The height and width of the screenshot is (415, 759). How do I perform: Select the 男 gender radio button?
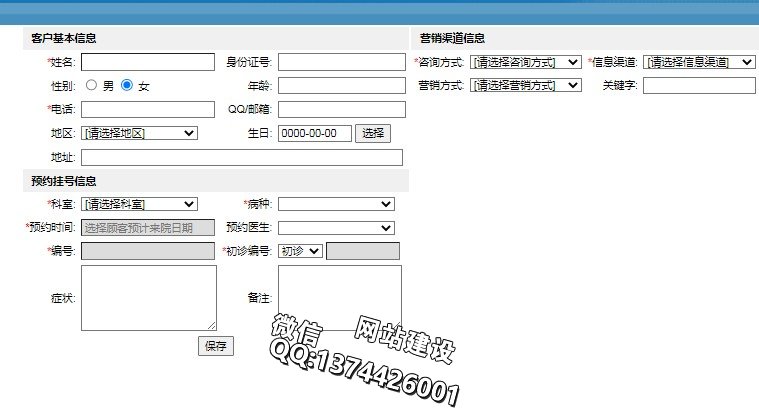tap(91, 85)
